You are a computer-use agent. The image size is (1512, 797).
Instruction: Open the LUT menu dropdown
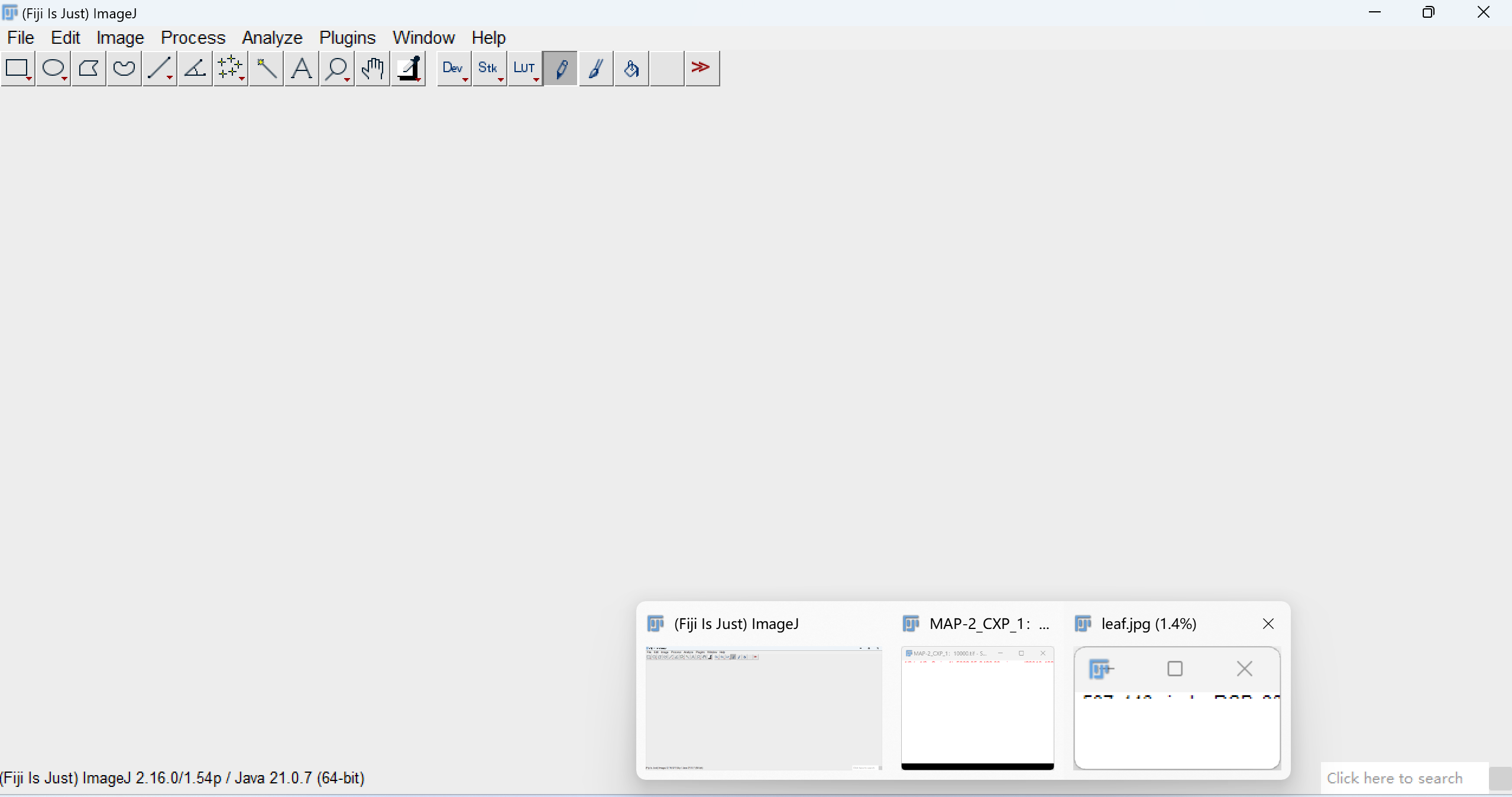click(x=524, y=69)
